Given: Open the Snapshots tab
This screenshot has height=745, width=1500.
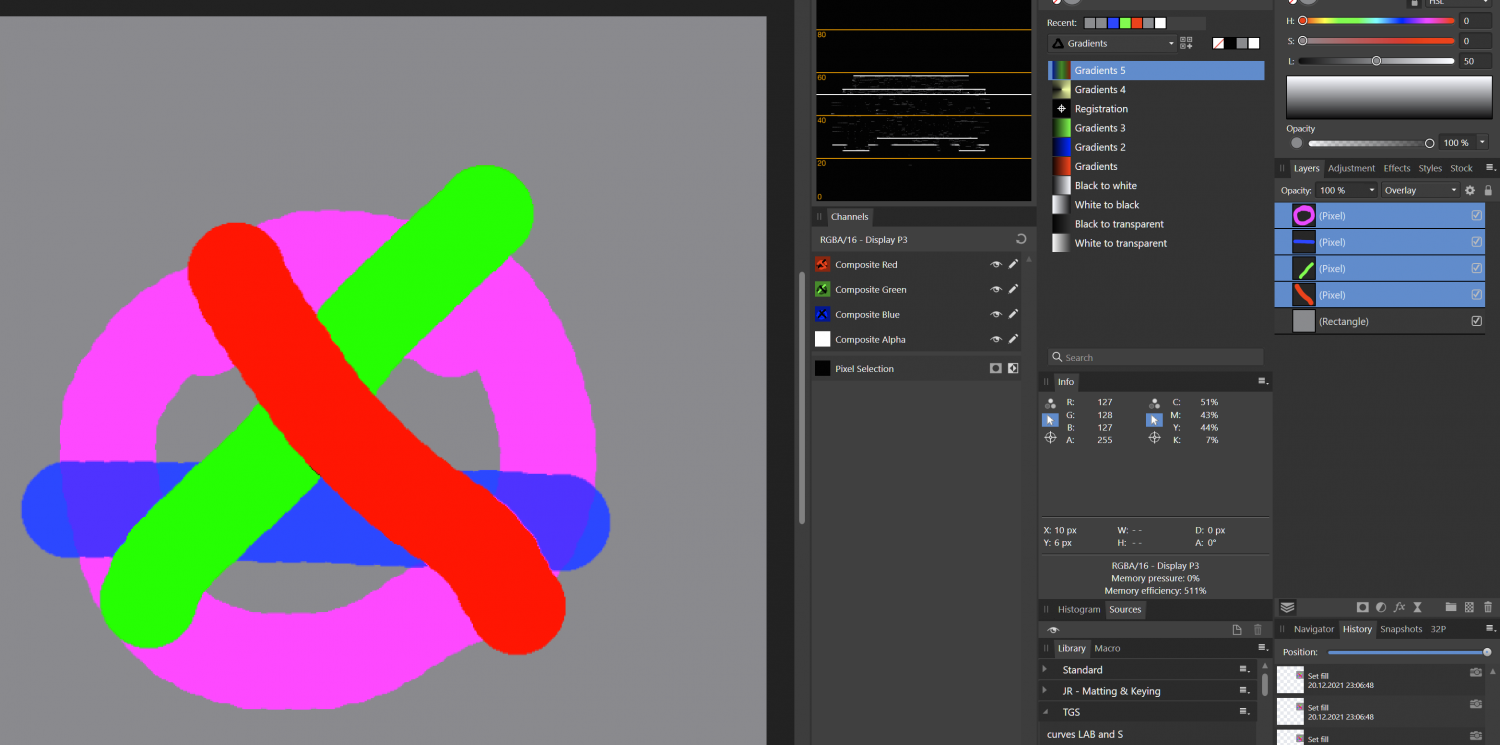Looking at the screenshot, I should [x=1400, y=629].
